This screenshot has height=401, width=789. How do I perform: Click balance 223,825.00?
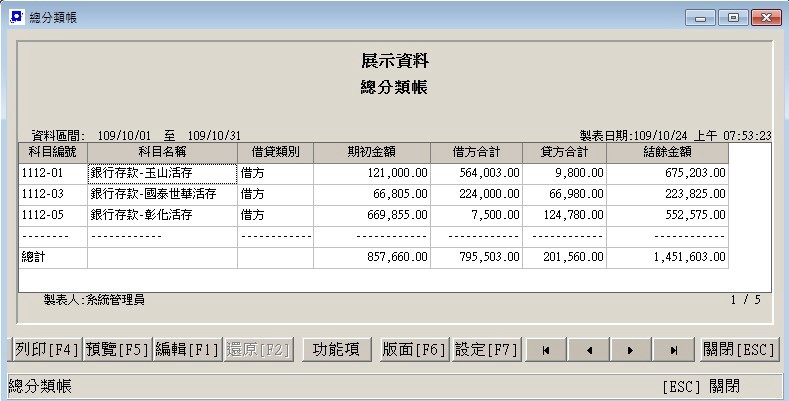coord(668,194)
